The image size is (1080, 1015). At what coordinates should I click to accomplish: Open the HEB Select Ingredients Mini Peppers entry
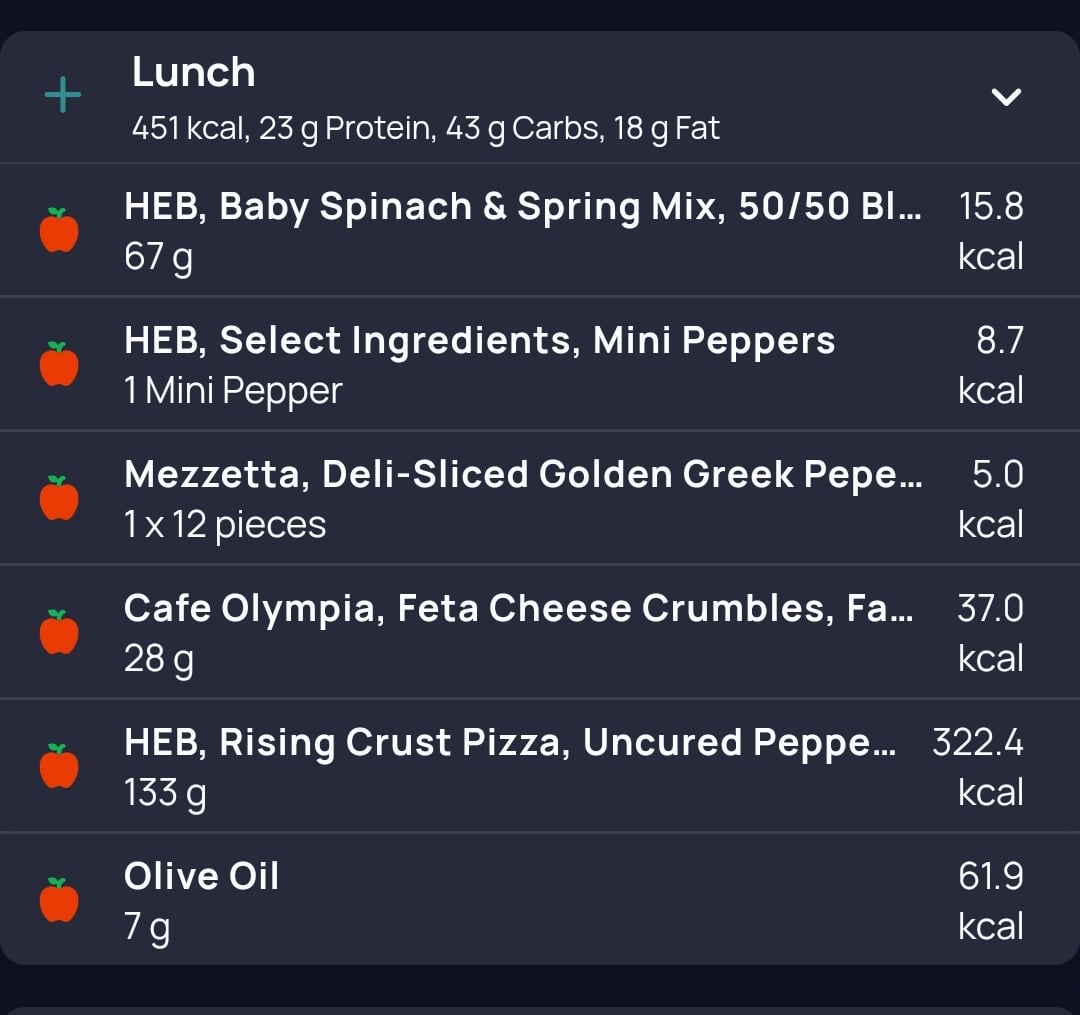[x=540, y=364]
